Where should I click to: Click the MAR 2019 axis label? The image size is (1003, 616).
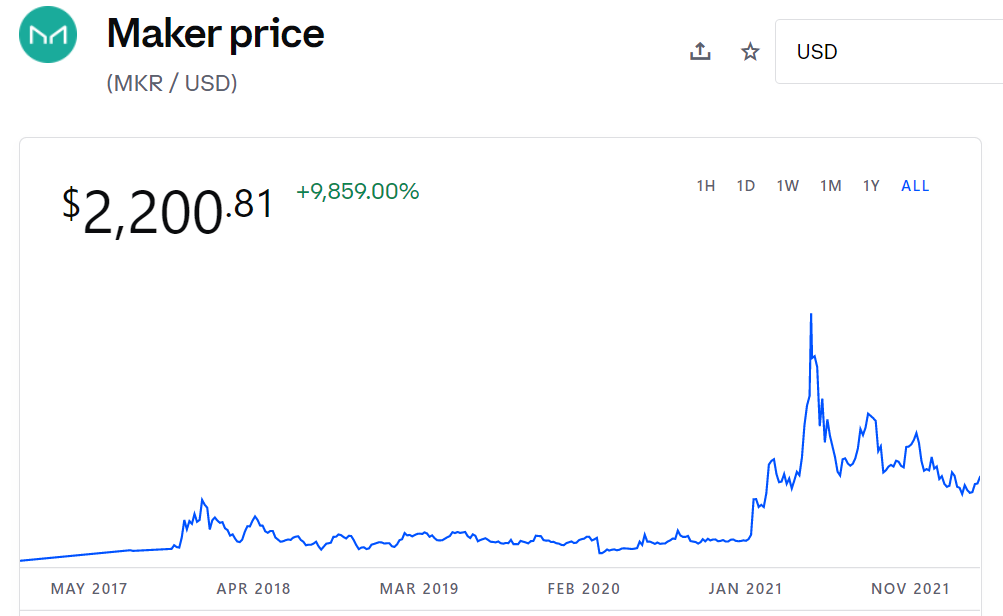point(419,589)
